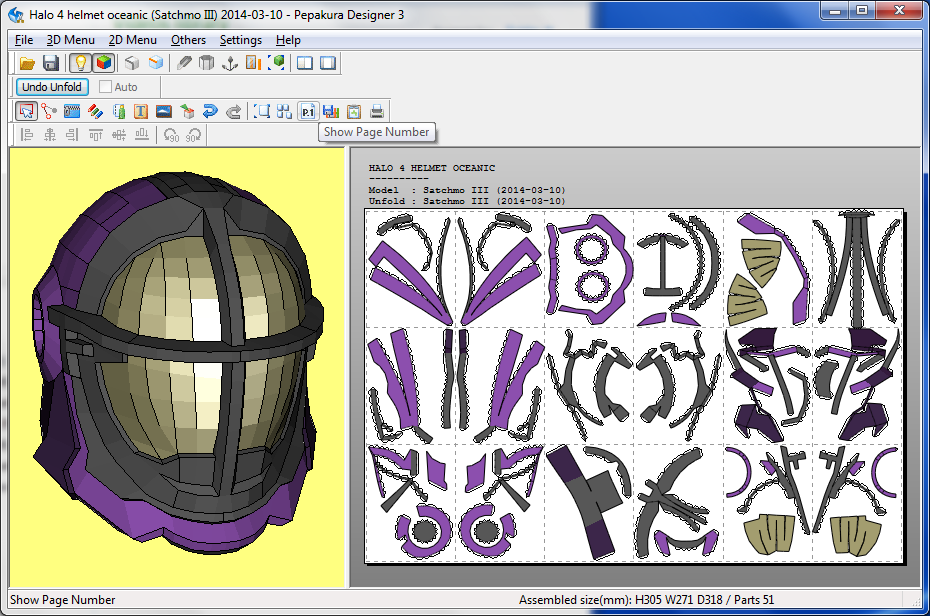Click the rotate 90 counterclockwise icon
Screen dimensions: 930x616
point(171,135)
